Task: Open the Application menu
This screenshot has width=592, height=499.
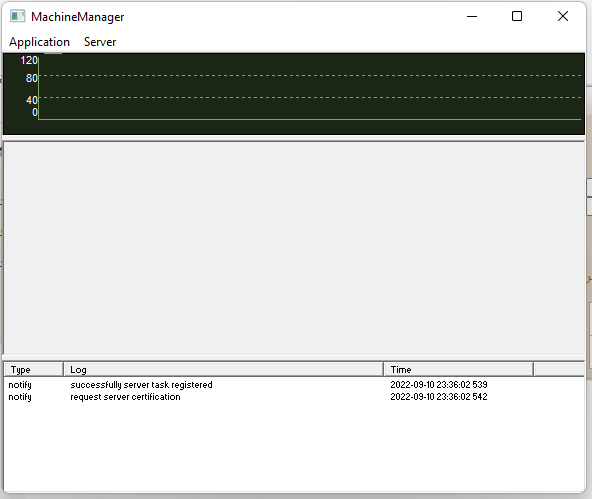Action: coord(39,42)
